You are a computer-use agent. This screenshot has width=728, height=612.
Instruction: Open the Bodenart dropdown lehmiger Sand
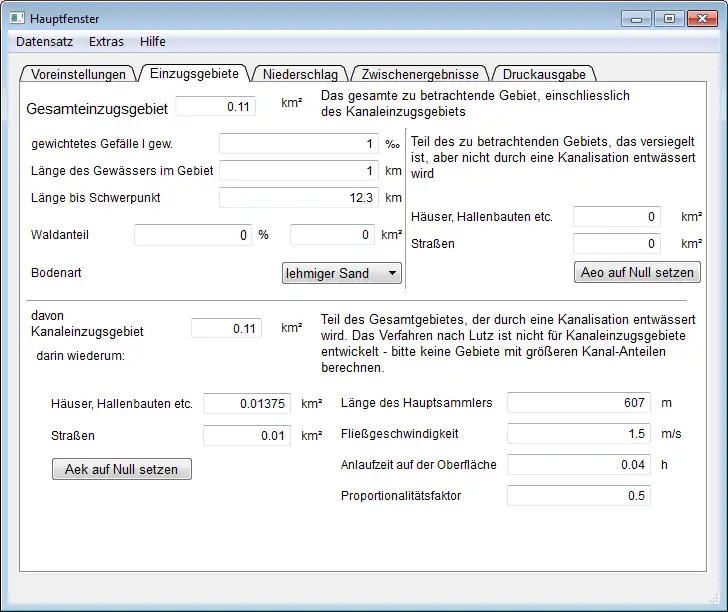point(342,273)
